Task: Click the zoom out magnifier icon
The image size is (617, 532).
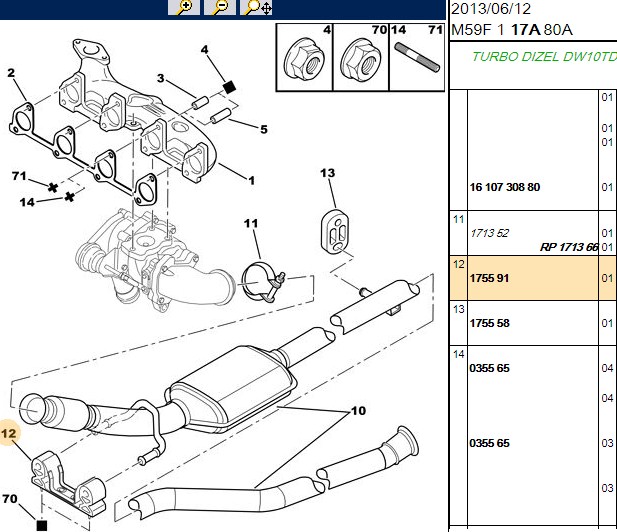Action: click(220, 7)
